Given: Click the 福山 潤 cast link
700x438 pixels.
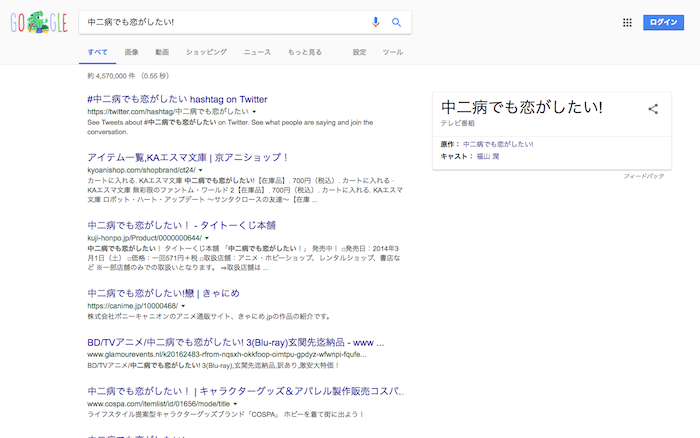Looking at the screenshot, I should 489,156.
